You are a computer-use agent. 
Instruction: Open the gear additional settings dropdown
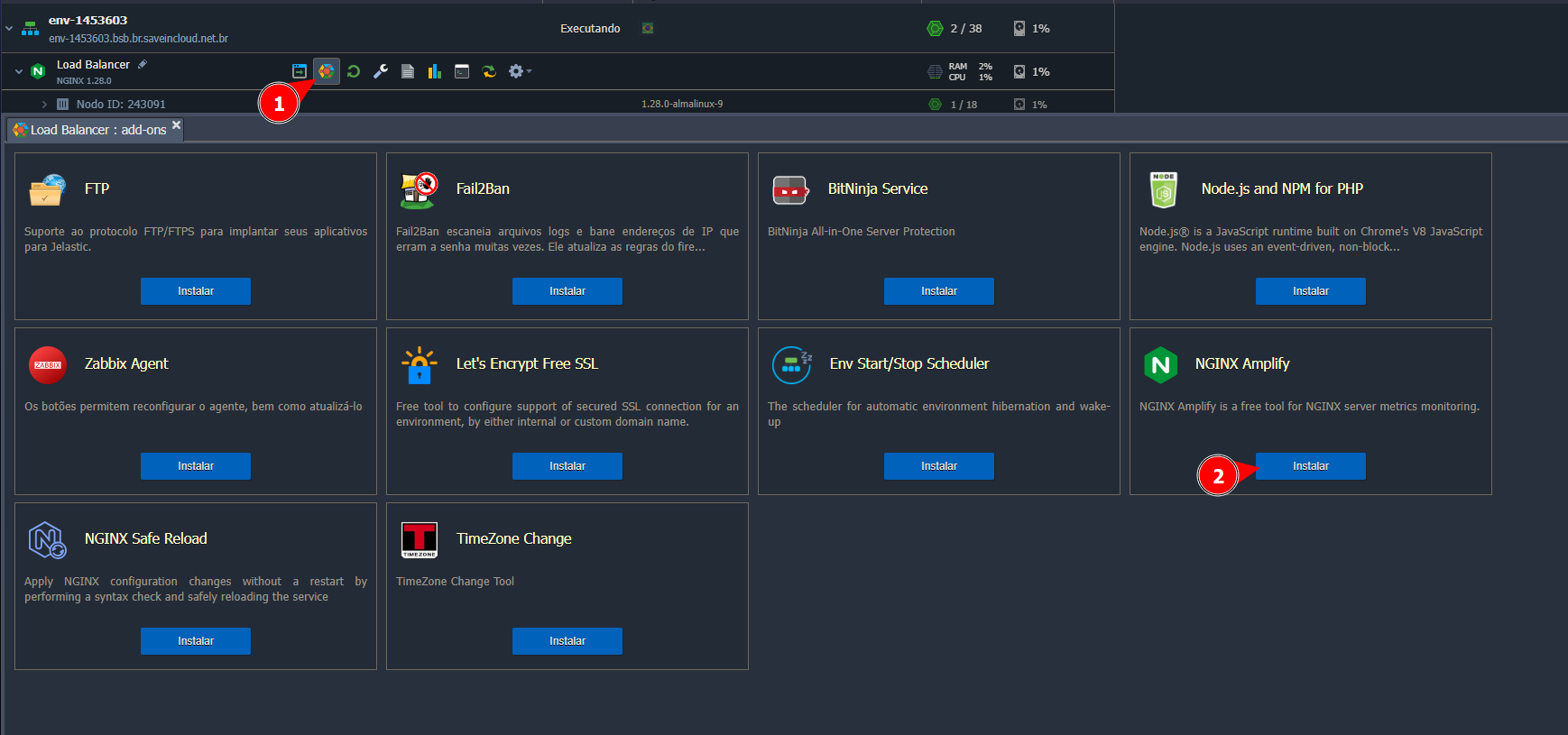(x=519, y=71)
